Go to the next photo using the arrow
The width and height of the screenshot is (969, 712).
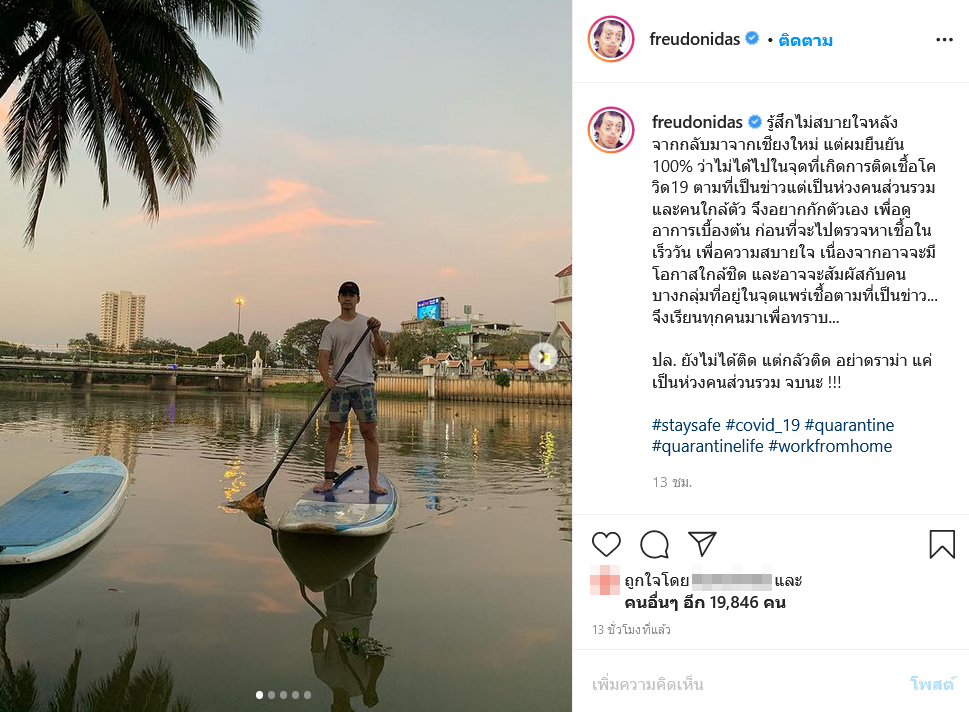[543, 356]
